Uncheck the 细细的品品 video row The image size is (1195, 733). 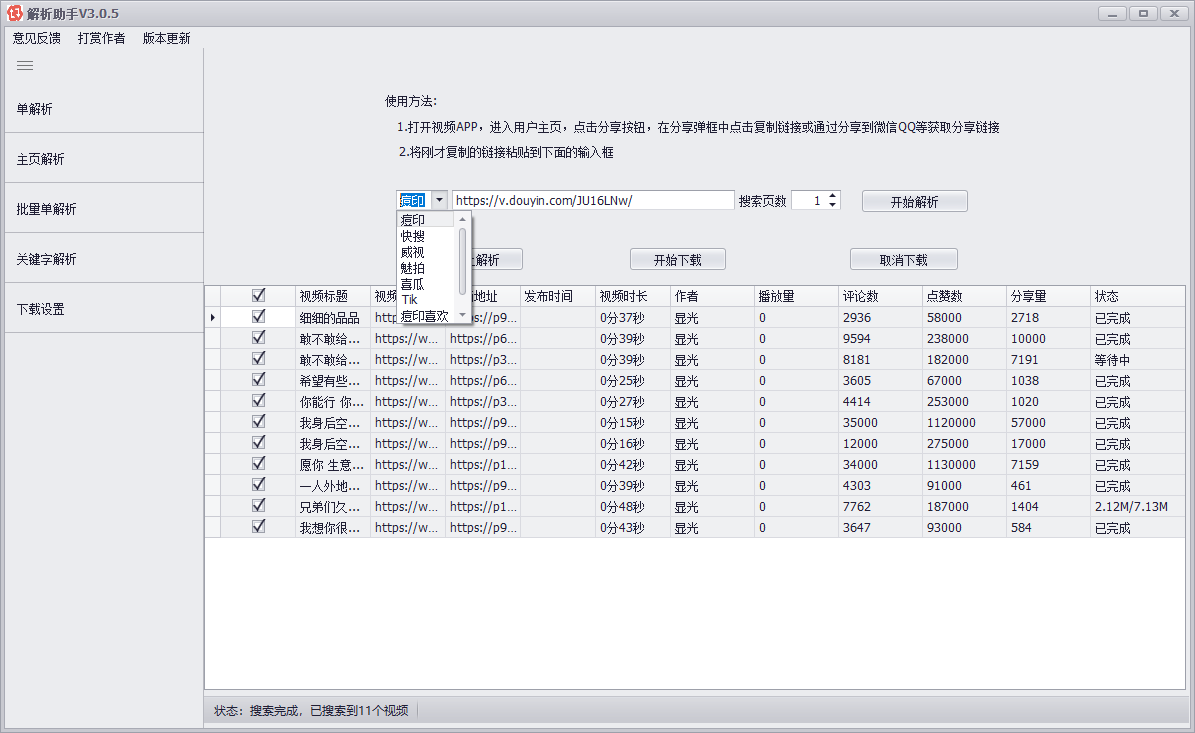click(x=257, y=317)
